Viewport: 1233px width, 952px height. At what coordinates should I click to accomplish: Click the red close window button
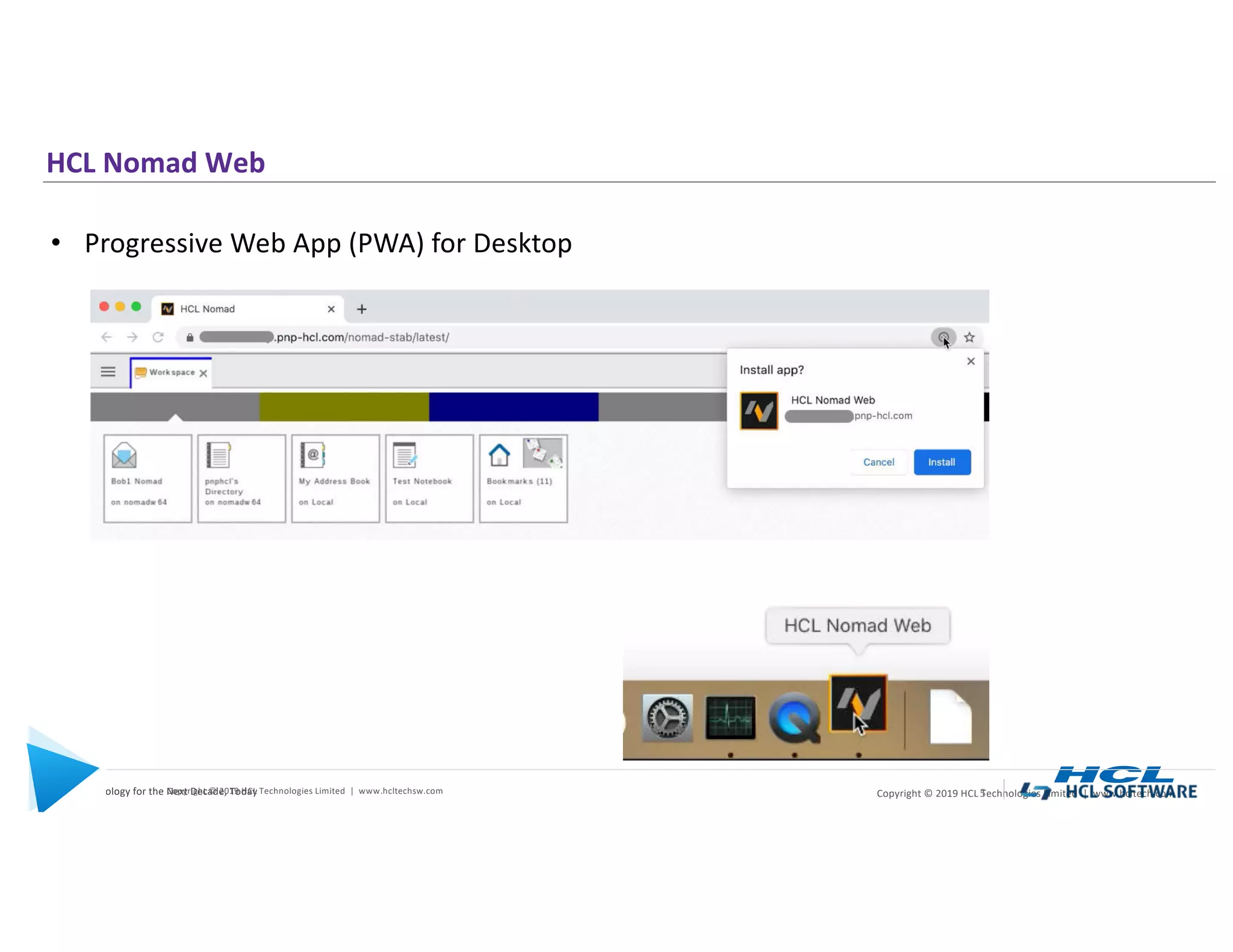(x=104, y=307)
